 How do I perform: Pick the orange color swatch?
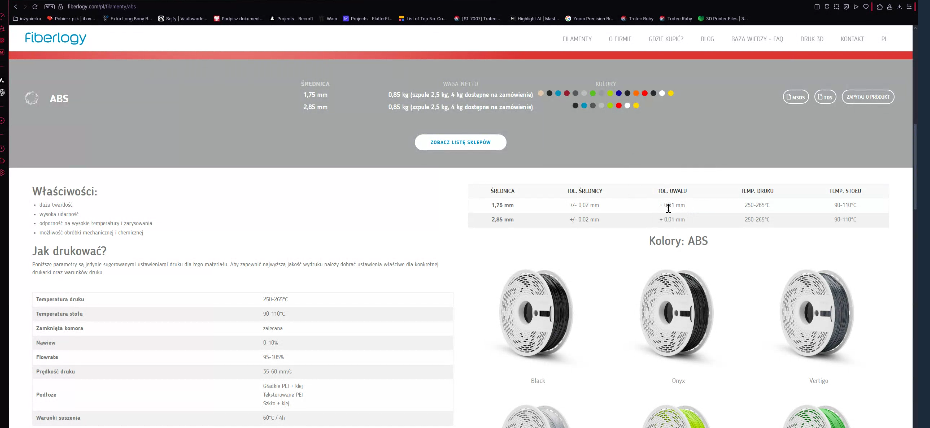(636, 93)
